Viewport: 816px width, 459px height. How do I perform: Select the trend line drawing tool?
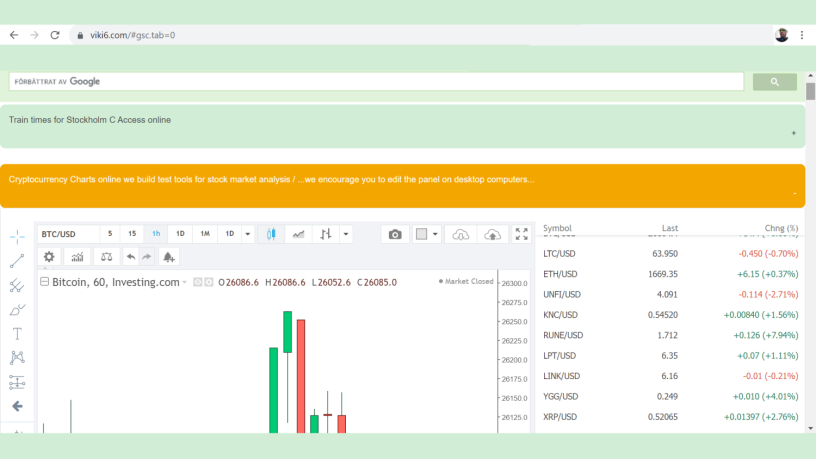(x=17, y=261)
